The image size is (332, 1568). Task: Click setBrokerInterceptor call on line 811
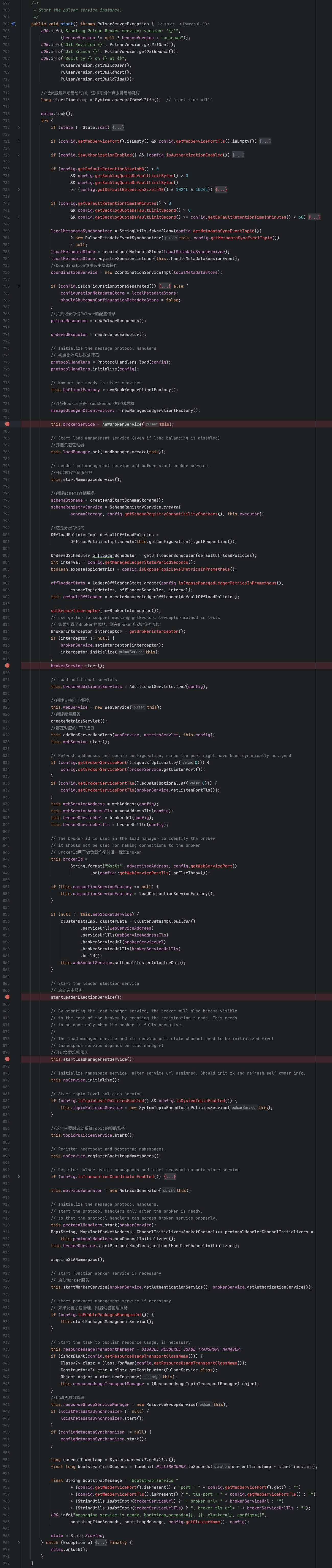[x=75, y=611]
